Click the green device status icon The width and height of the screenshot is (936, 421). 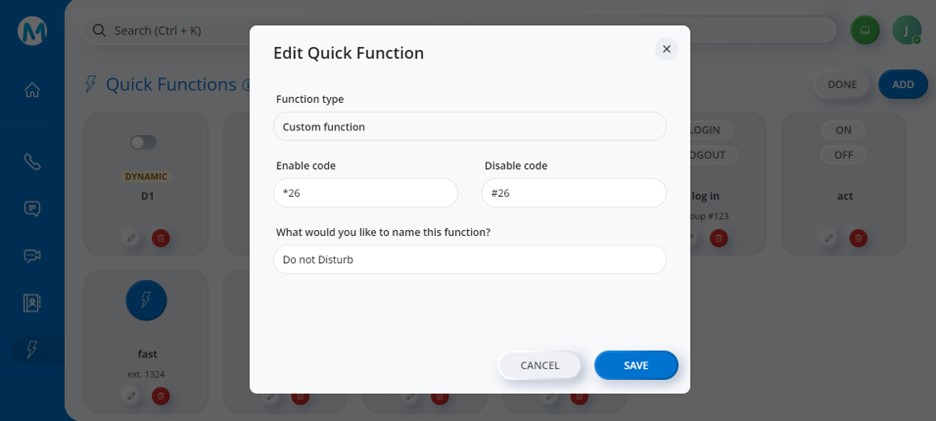click(864, 30)
